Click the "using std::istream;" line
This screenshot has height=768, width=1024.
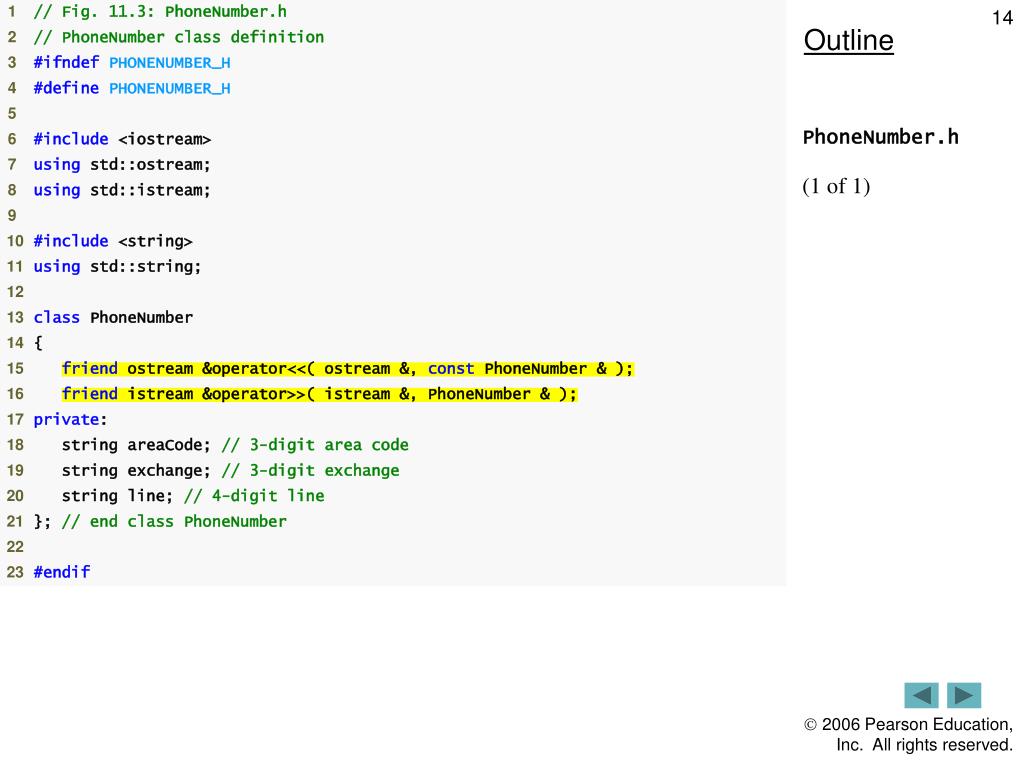click(122, 190)
